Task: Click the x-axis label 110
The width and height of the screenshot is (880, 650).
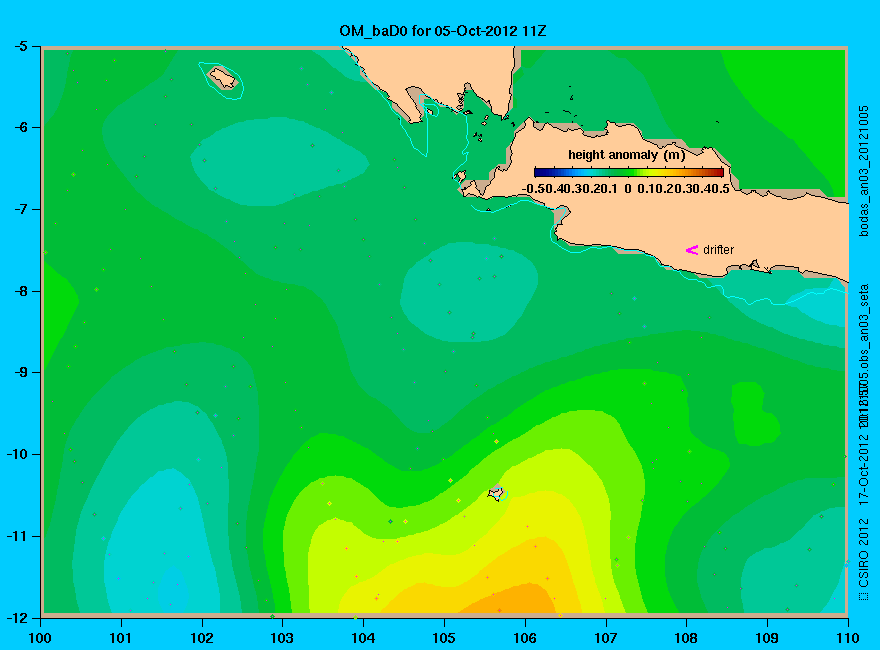Action: click(848, 638)
